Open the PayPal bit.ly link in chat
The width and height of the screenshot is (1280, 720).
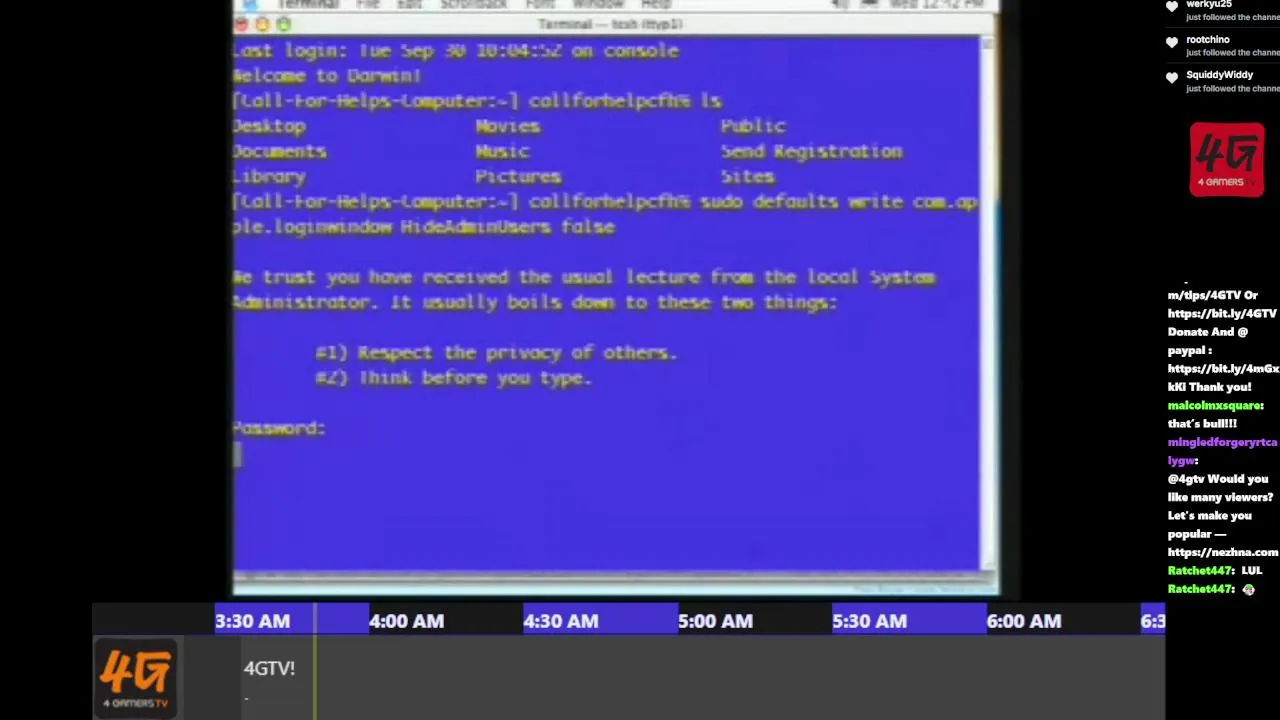pos(1223,369)
